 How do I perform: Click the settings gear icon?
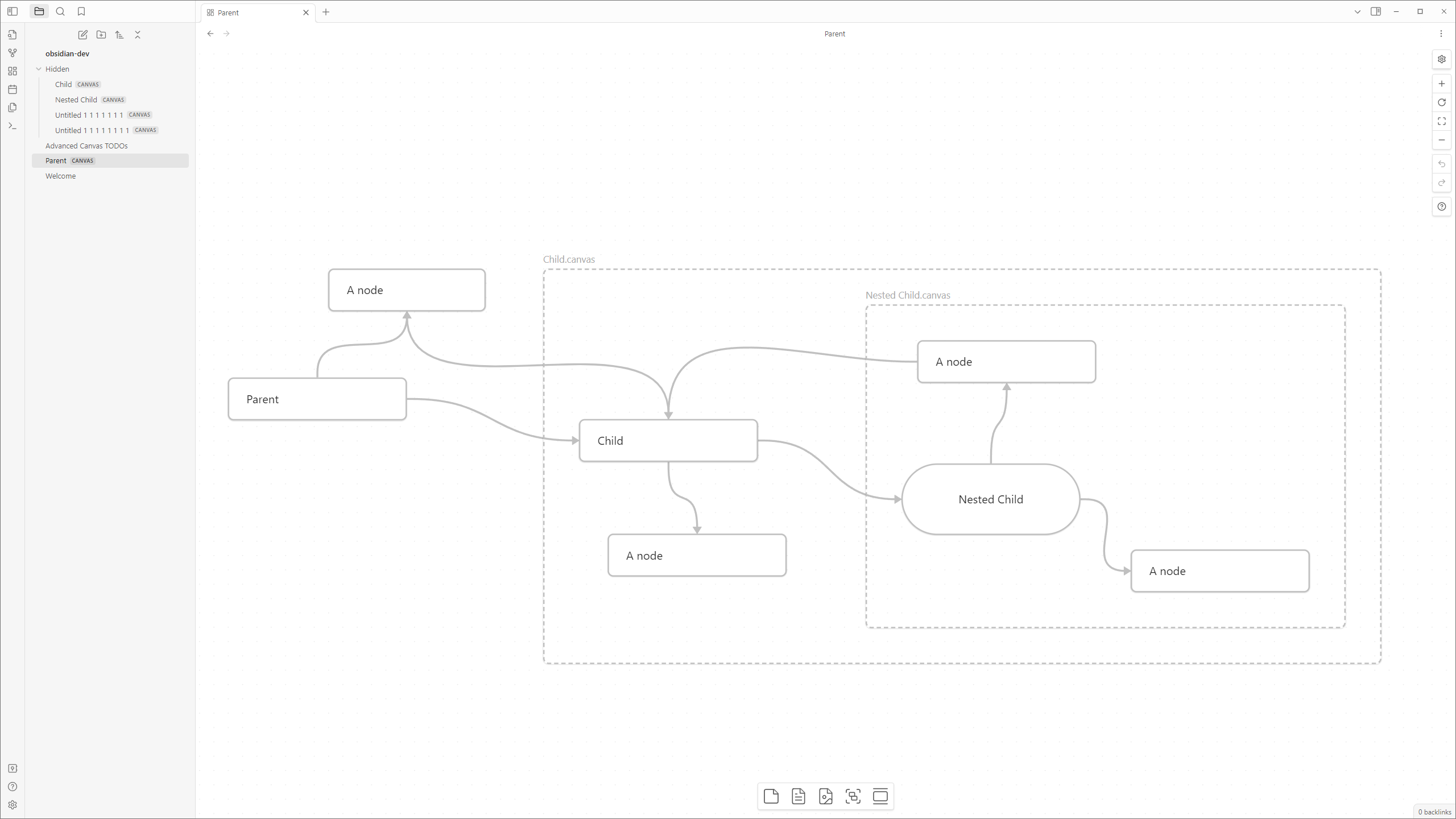coord(13,805)
